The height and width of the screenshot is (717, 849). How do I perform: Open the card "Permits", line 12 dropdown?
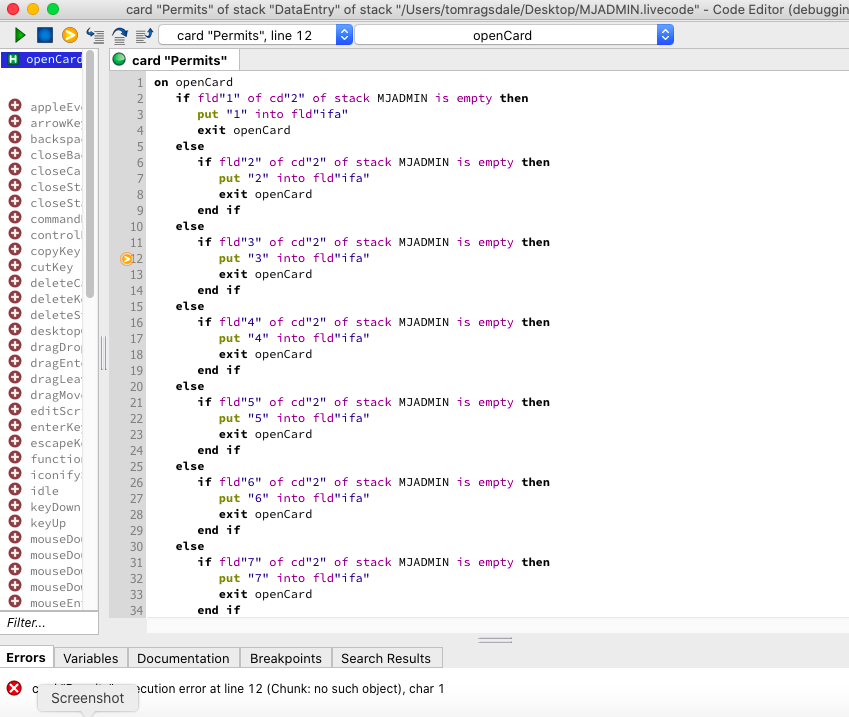click(x=256, y=35)
